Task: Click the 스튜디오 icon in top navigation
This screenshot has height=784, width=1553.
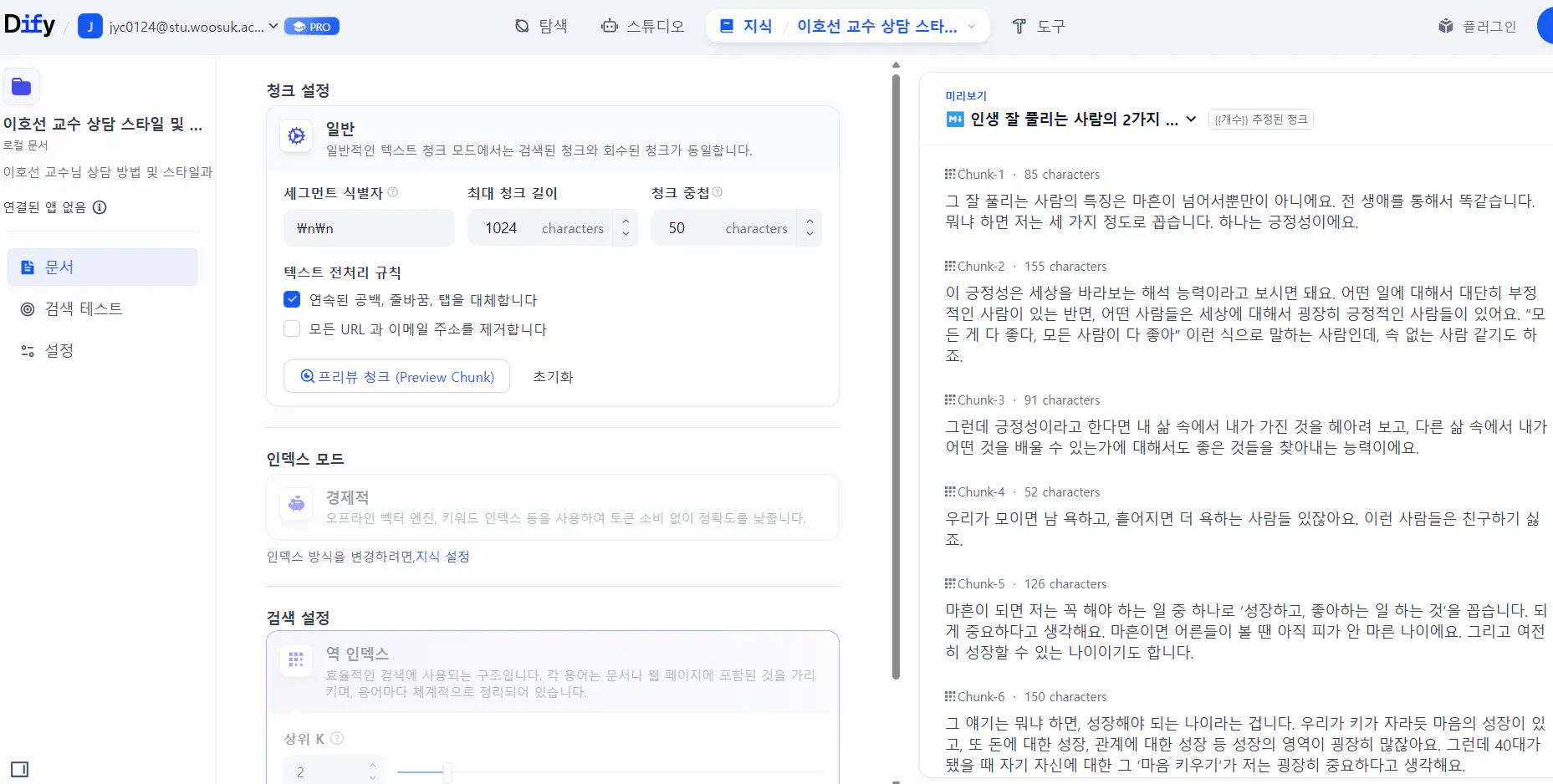Action: pyautogui.click(x=610, y=26)
